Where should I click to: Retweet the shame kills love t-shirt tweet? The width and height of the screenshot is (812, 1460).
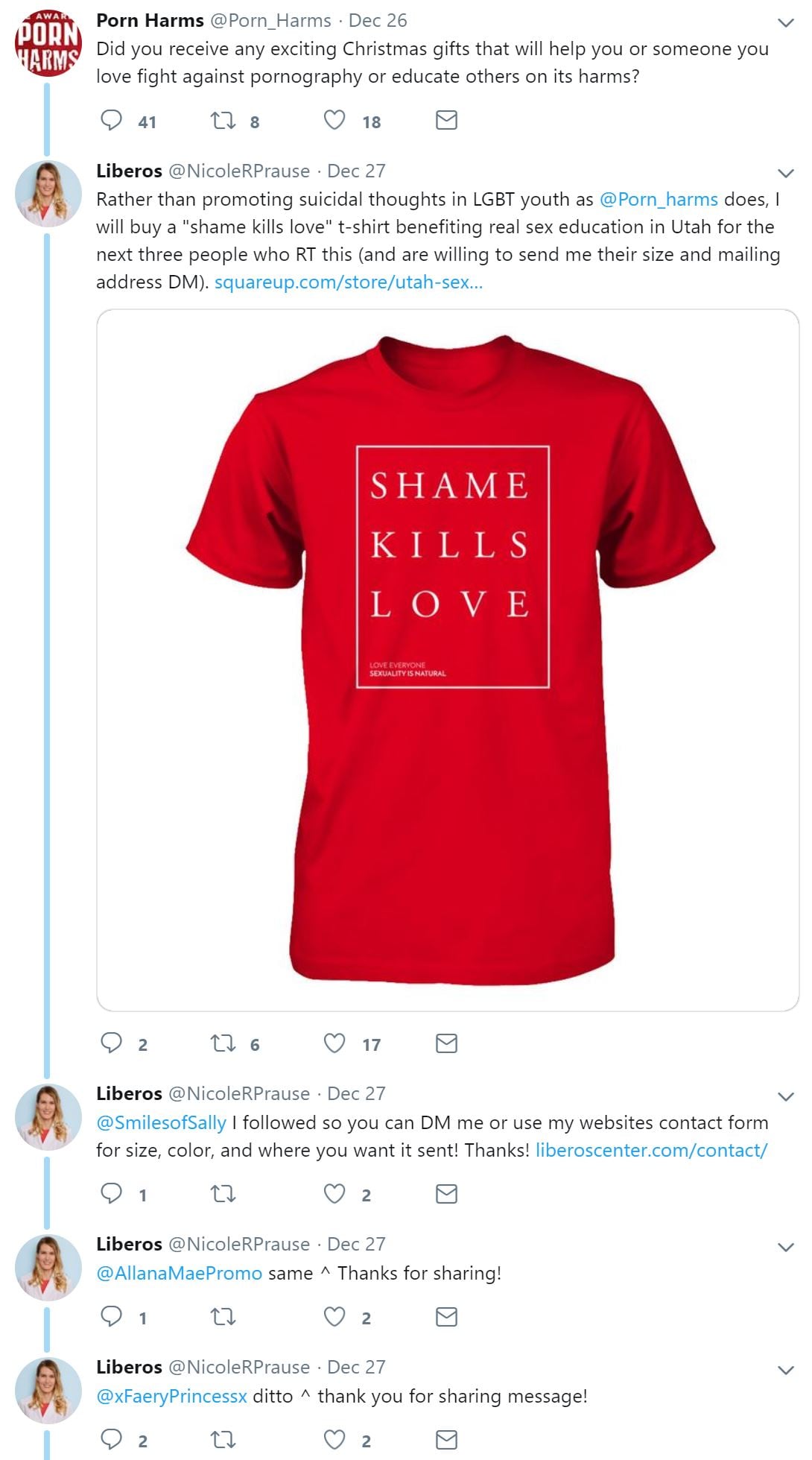tap(223, 1043)
